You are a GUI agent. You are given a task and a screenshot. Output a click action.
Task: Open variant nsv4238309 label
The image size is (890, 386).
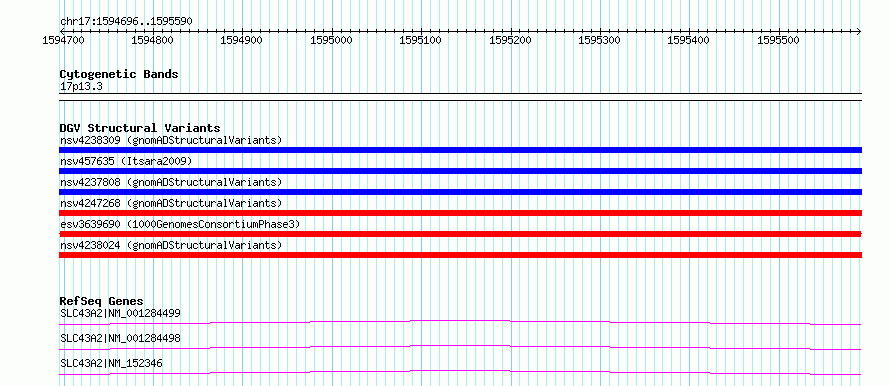pyautogui.click(x=171, y=140)
